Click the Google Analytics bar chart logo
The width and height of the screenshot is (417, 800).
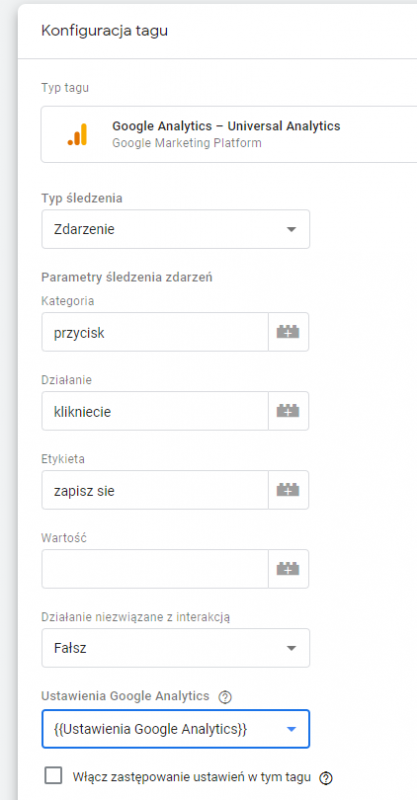point(77,135)
